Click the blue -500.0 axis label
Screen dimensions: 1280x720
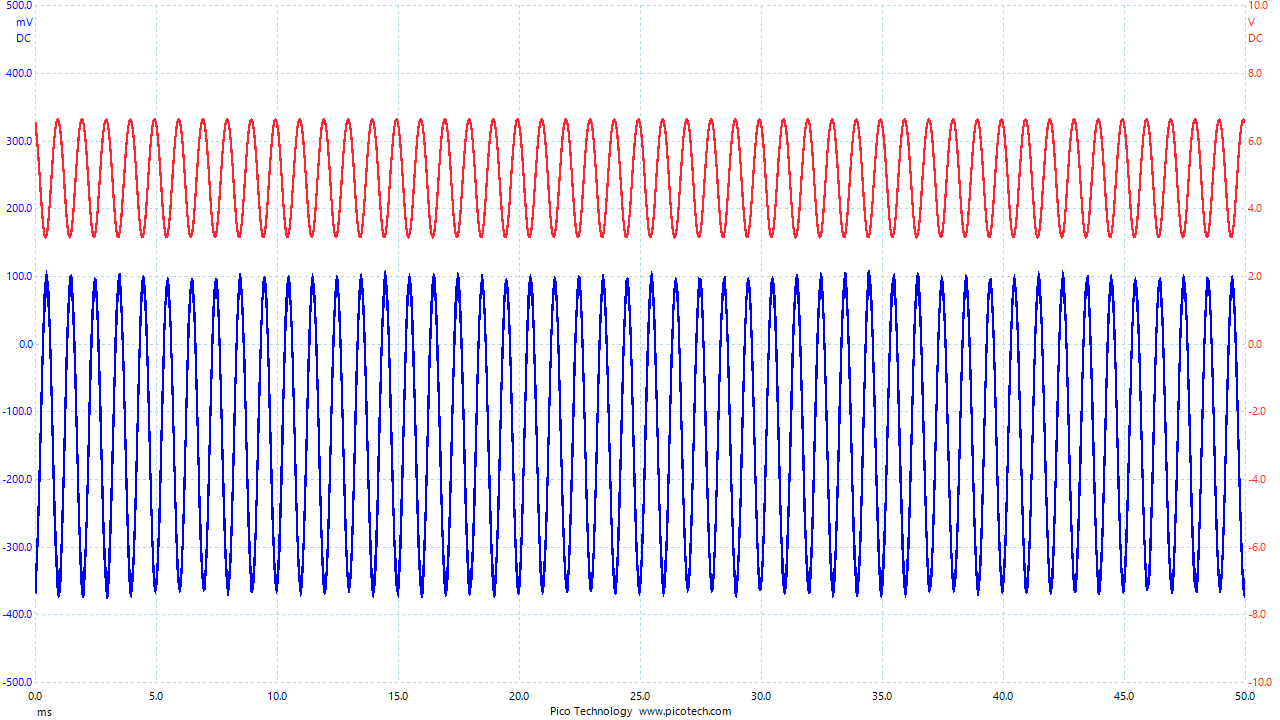(17, 682)
